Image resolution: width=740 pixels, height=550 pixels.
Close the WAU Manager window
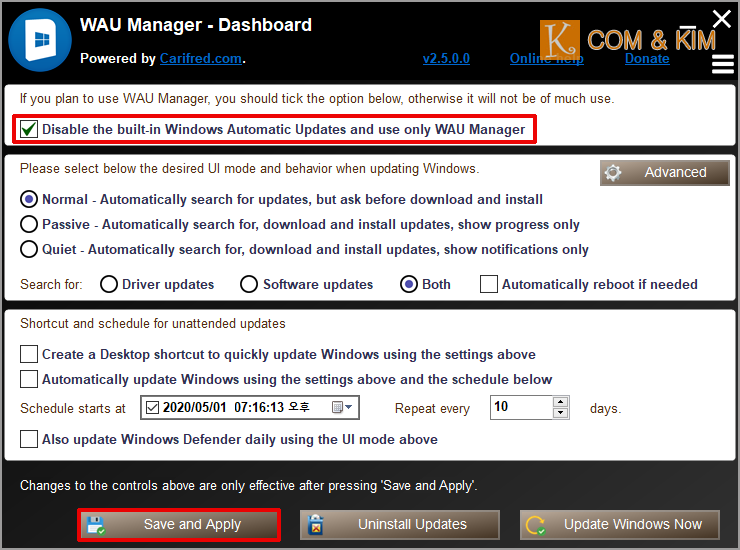click(722, 19)
